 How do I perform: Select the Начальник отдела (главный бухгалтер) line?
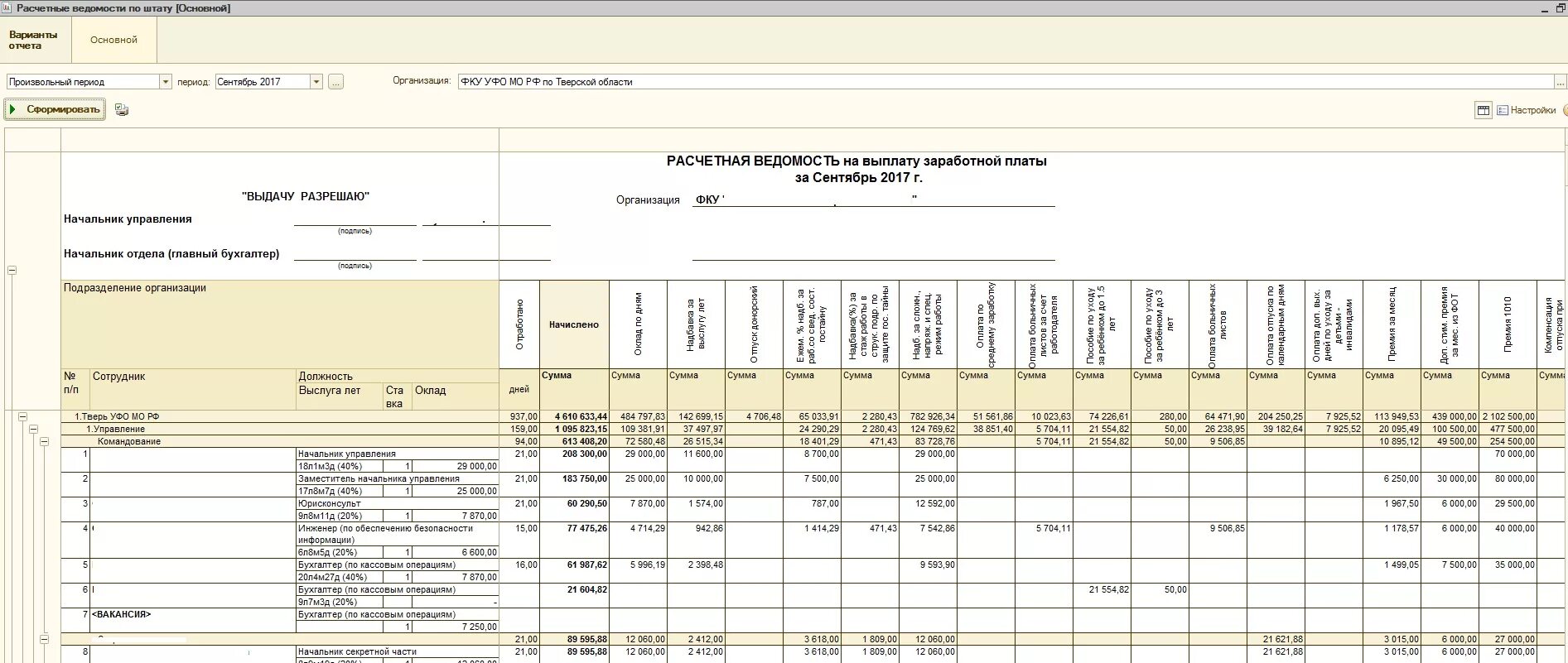click(x=171, y=254)
